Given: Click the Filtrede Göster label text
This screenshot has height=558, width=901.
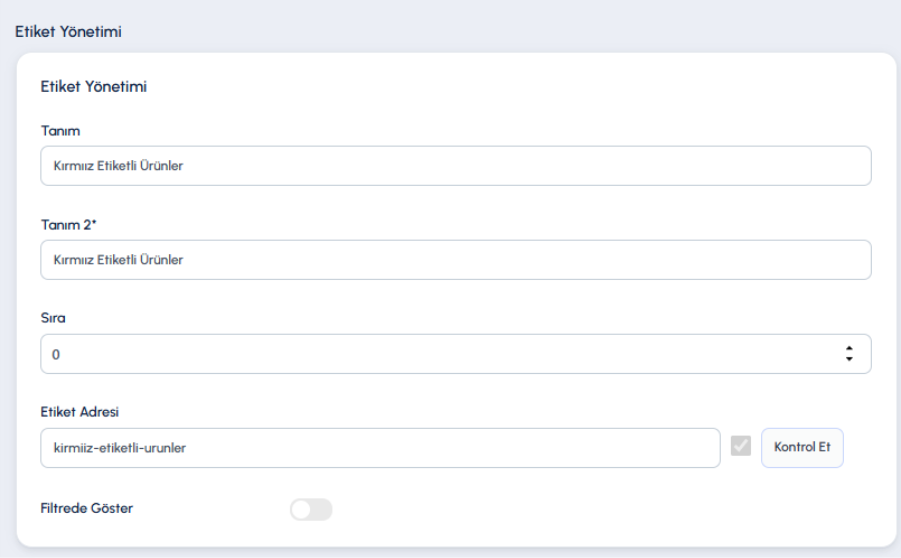Looking at the screenshot, I should point(86,508).
